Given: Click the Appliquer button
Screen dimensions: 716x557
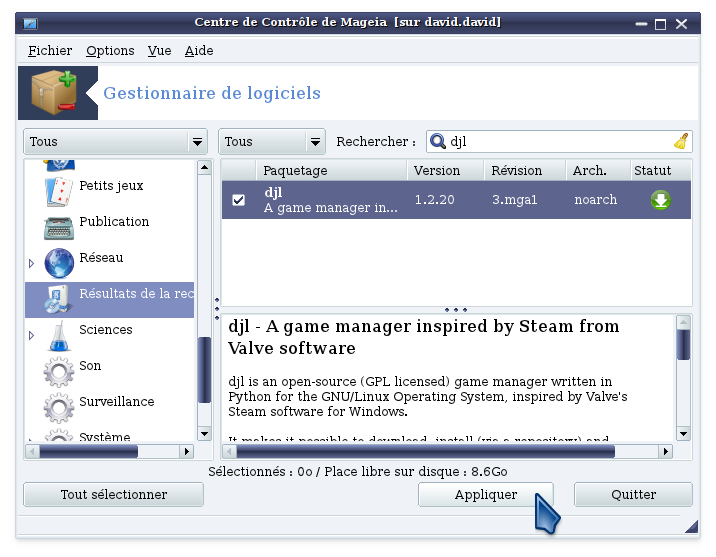Looking at the screenshot, I should coord(485,494).
